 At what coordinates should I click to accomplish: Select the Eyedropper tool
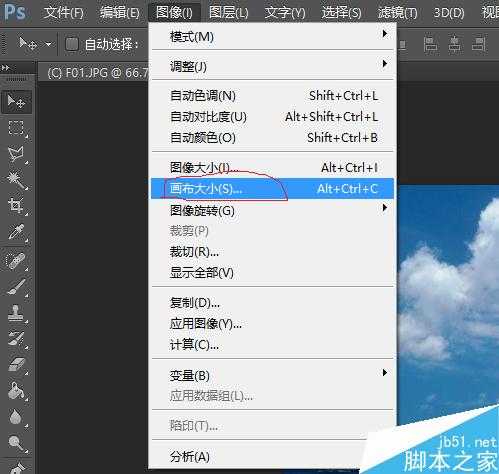click(x=16, y=232)
